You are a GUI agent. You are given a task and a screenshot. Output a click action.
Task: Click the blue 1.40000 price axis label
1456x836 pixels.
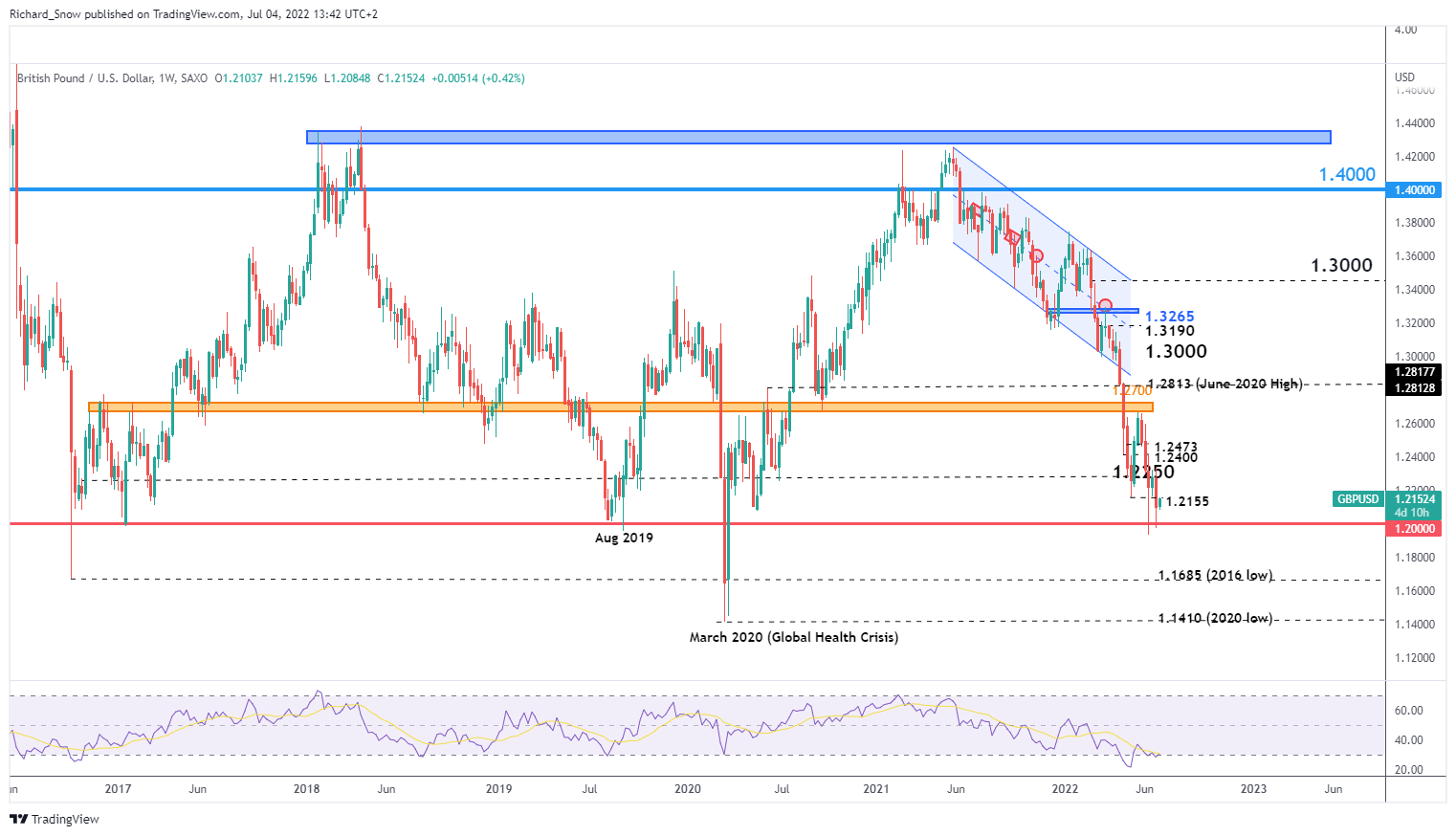pos(1413,190)
